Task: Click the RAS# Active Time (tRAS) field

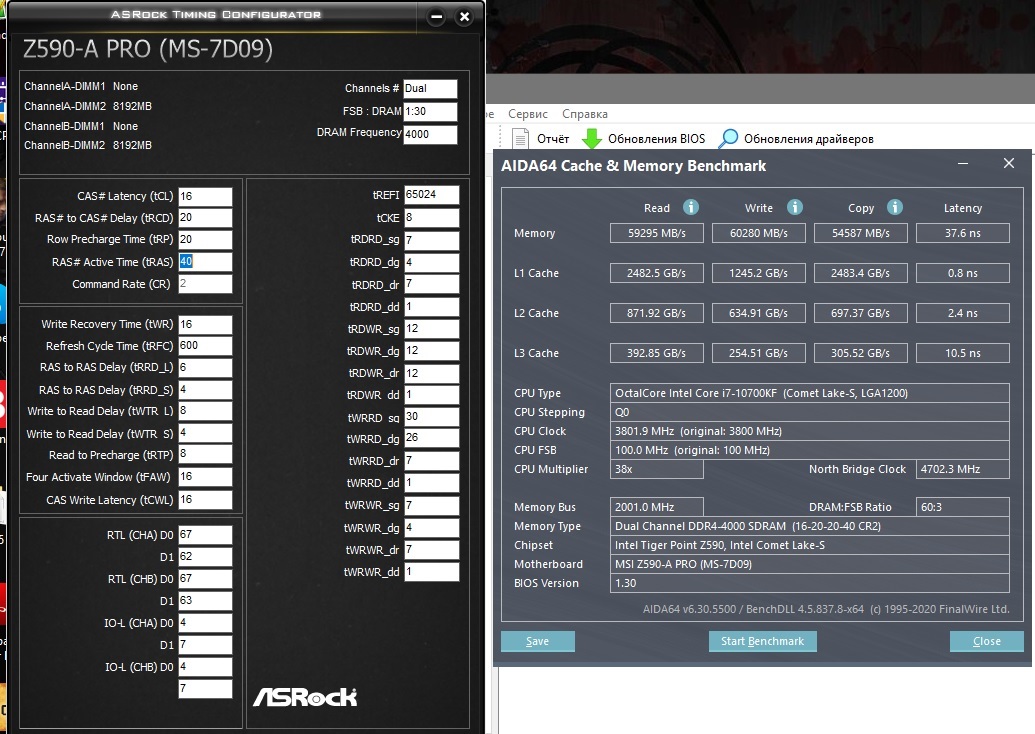Action: coord(205,261)
